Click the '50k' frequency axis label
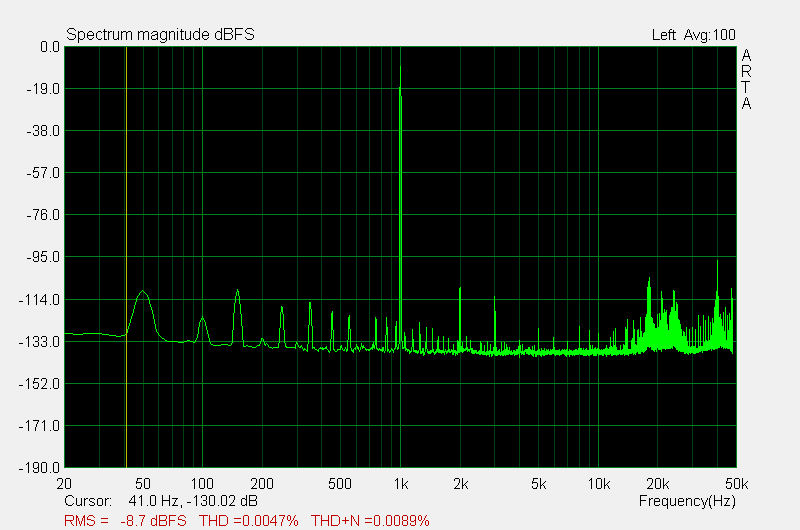The image size is (800, 530). pos(737,484)
